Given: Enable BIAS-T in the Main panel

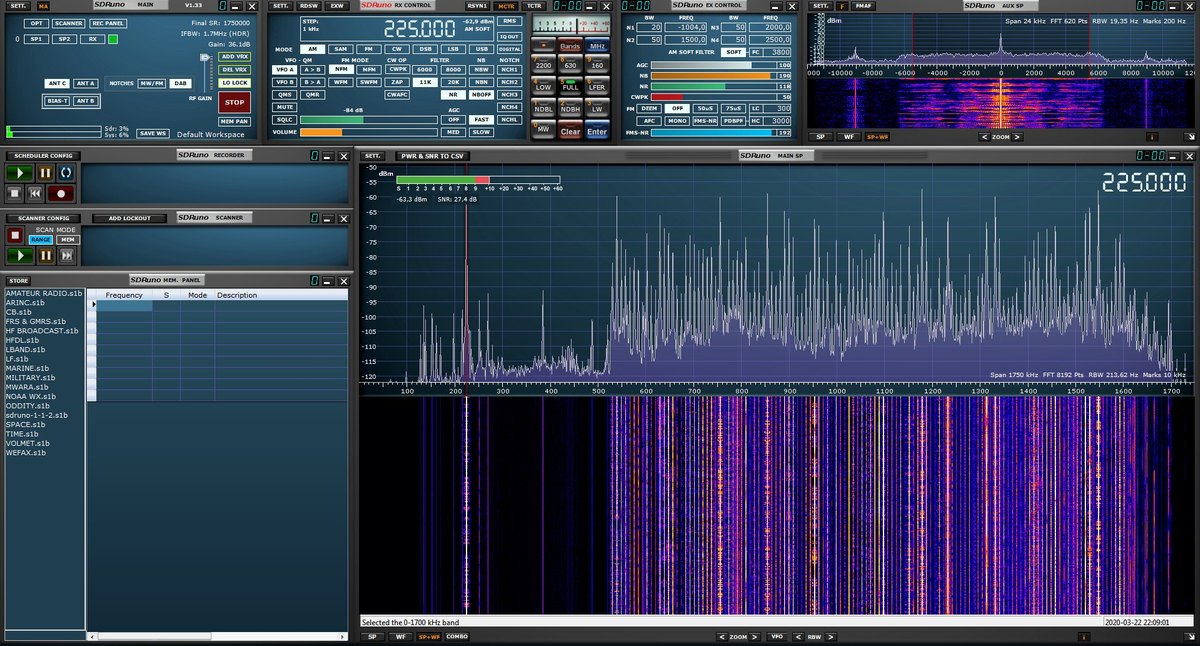Looking at the screenshot, I should pyautogui.click(x=57, y=101).
